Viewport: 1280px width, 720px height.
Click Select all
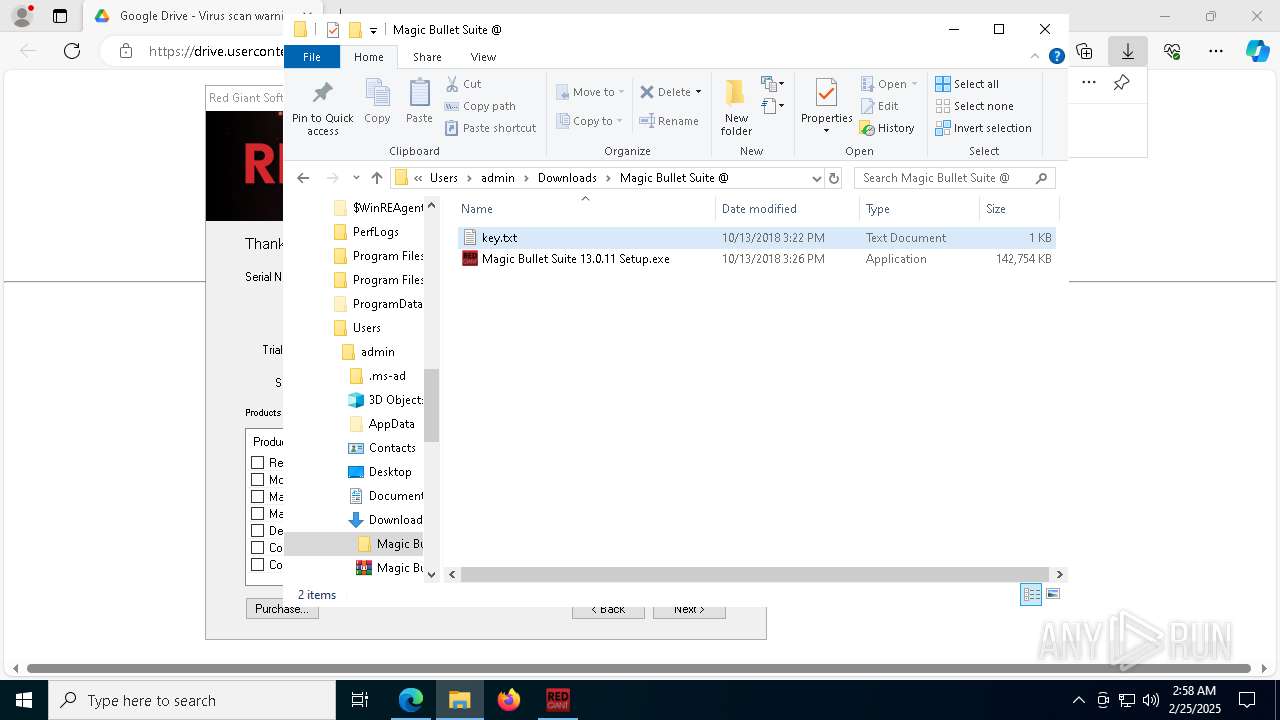[967, 84]
